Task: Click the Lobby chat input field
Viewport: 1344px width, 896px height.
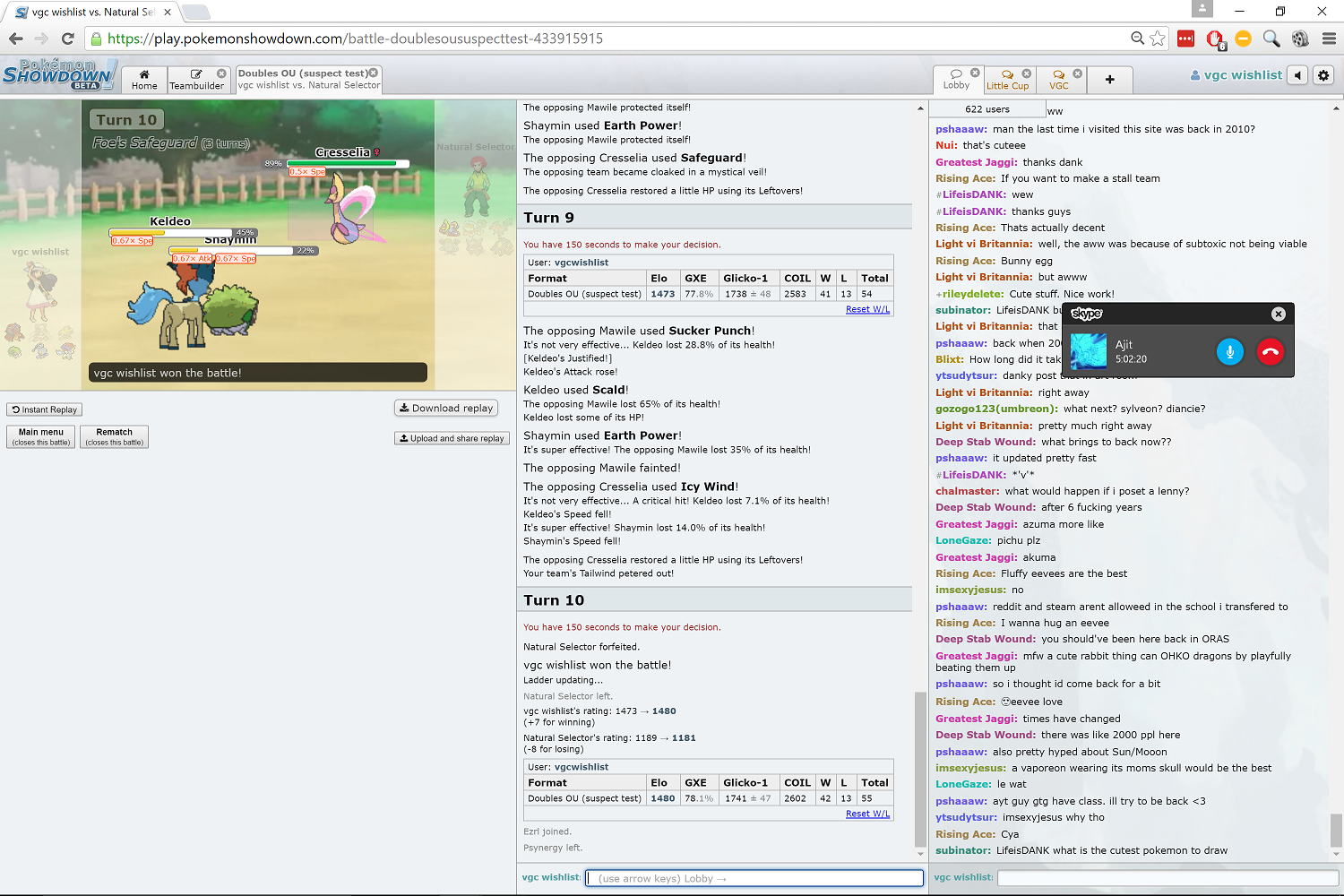Action: tap(1167, 878)
